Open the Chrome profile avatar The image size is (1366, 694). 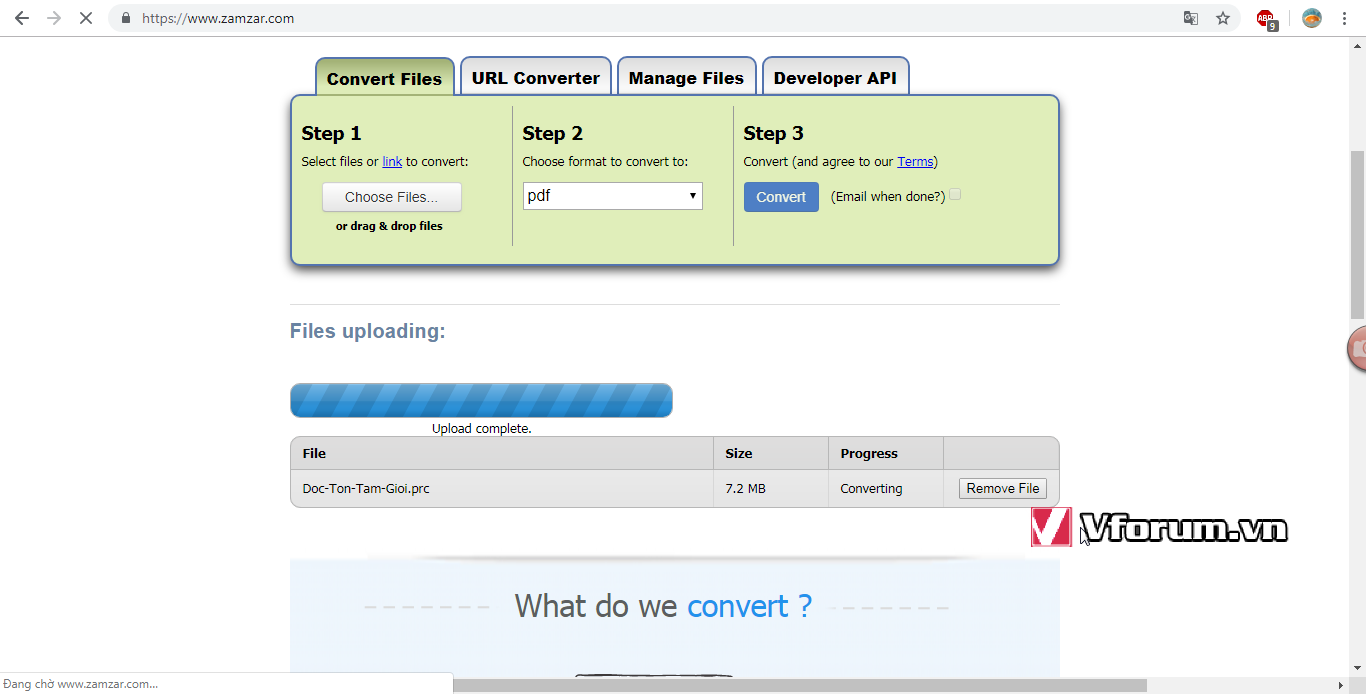point(1312,18)
